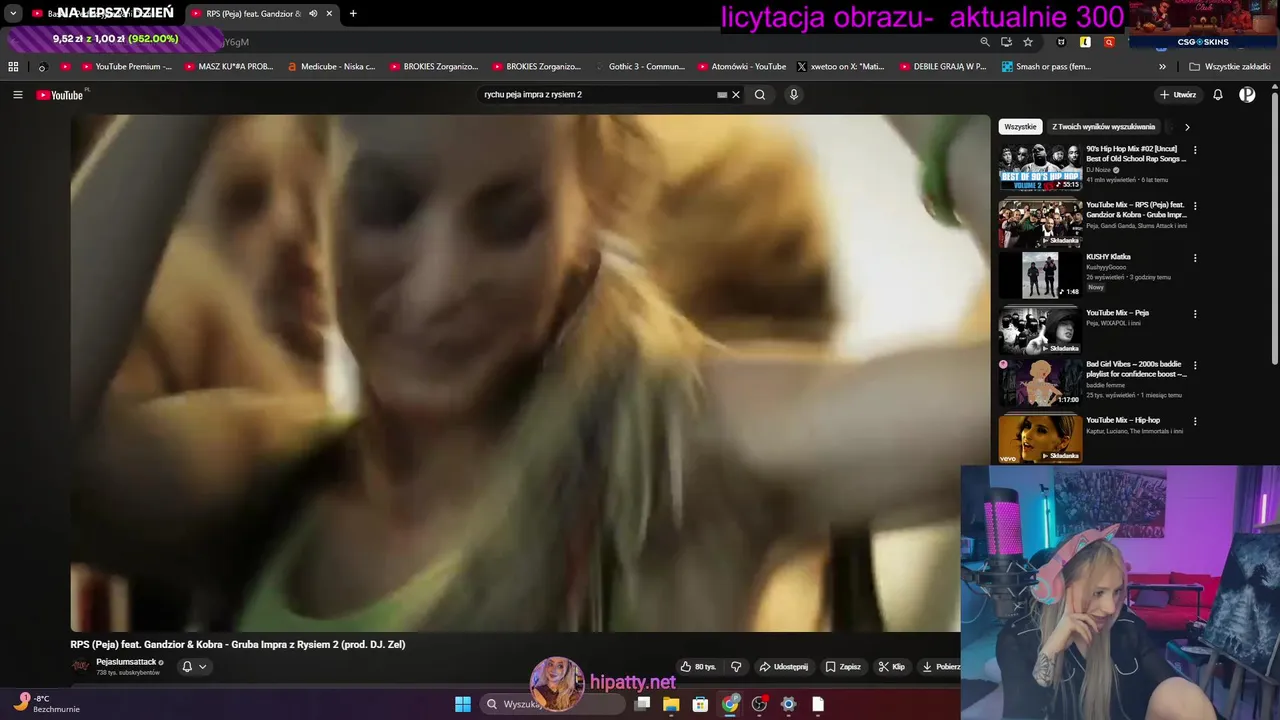
Task: Open the YouTube Mix RPS (Peja) thumbnail
Action: [x=1040, y=223]
